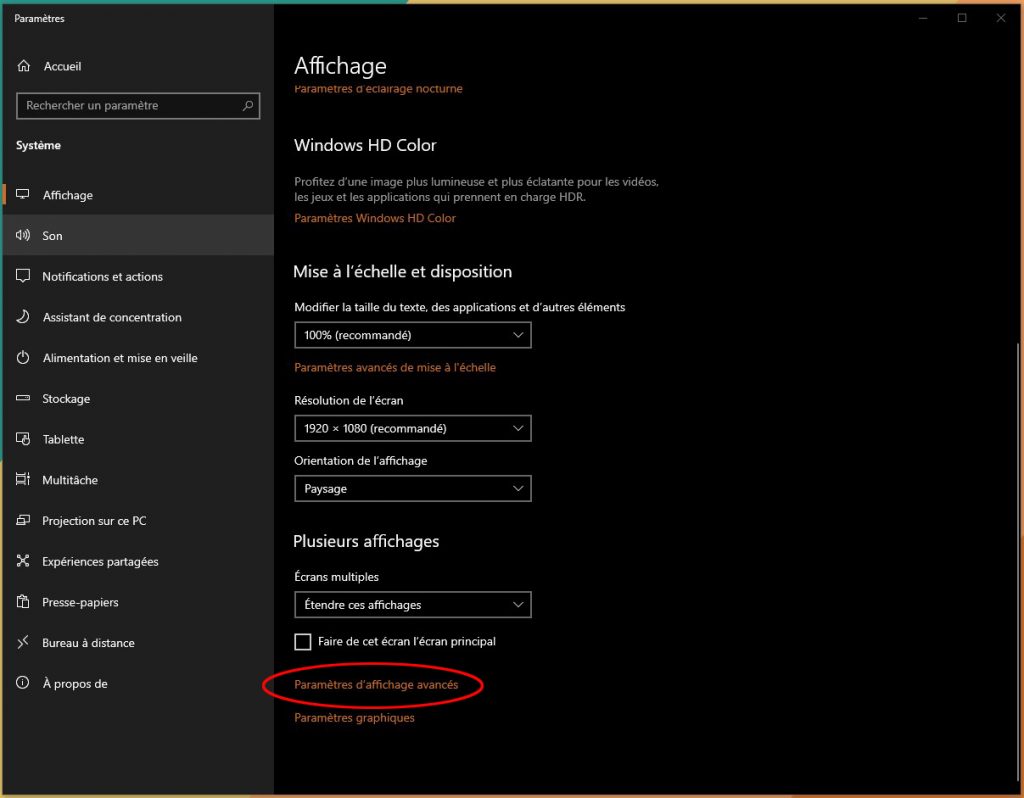
Task: Expand the 'Étendre ces affichages' dropdown
Action: 412,605
